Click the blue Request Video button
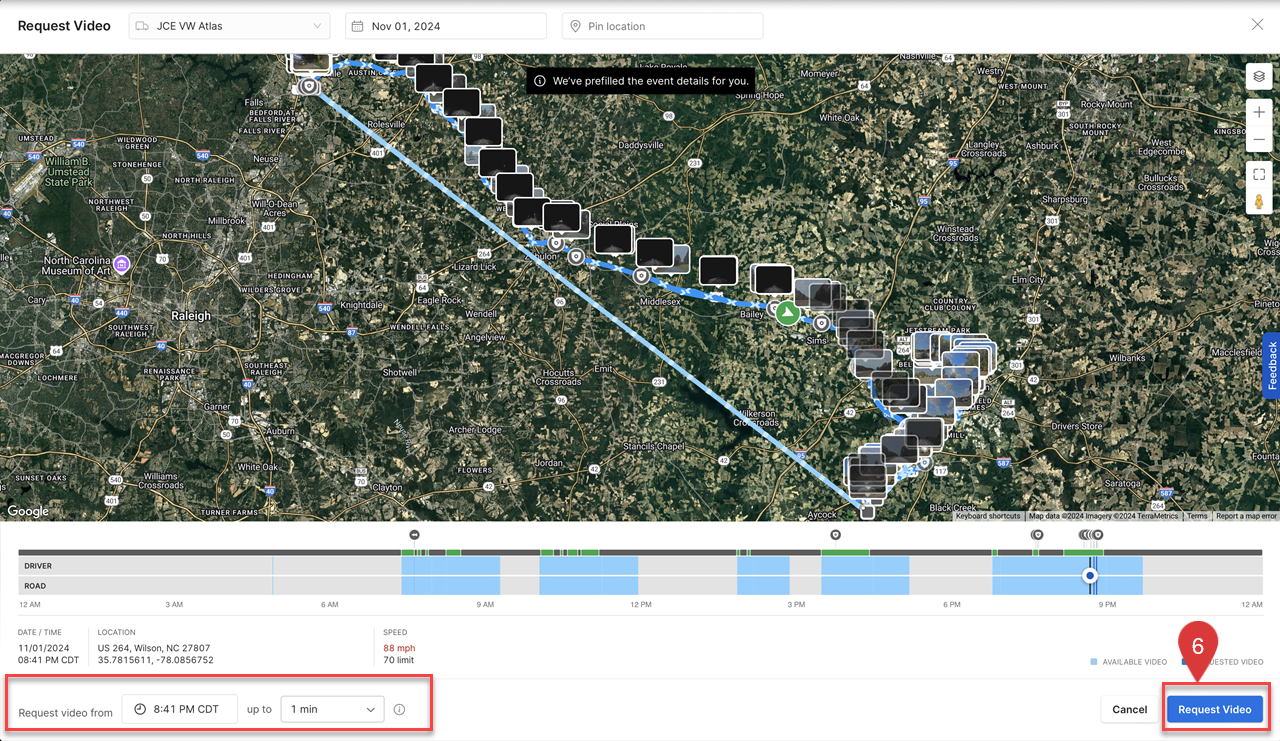 tap(1214, 709)
